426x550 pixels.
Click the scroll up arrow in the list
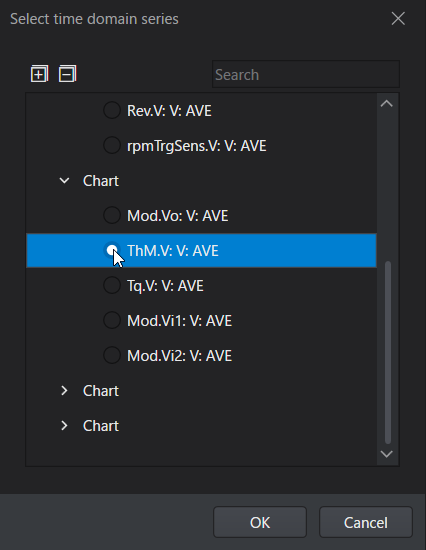387,103
